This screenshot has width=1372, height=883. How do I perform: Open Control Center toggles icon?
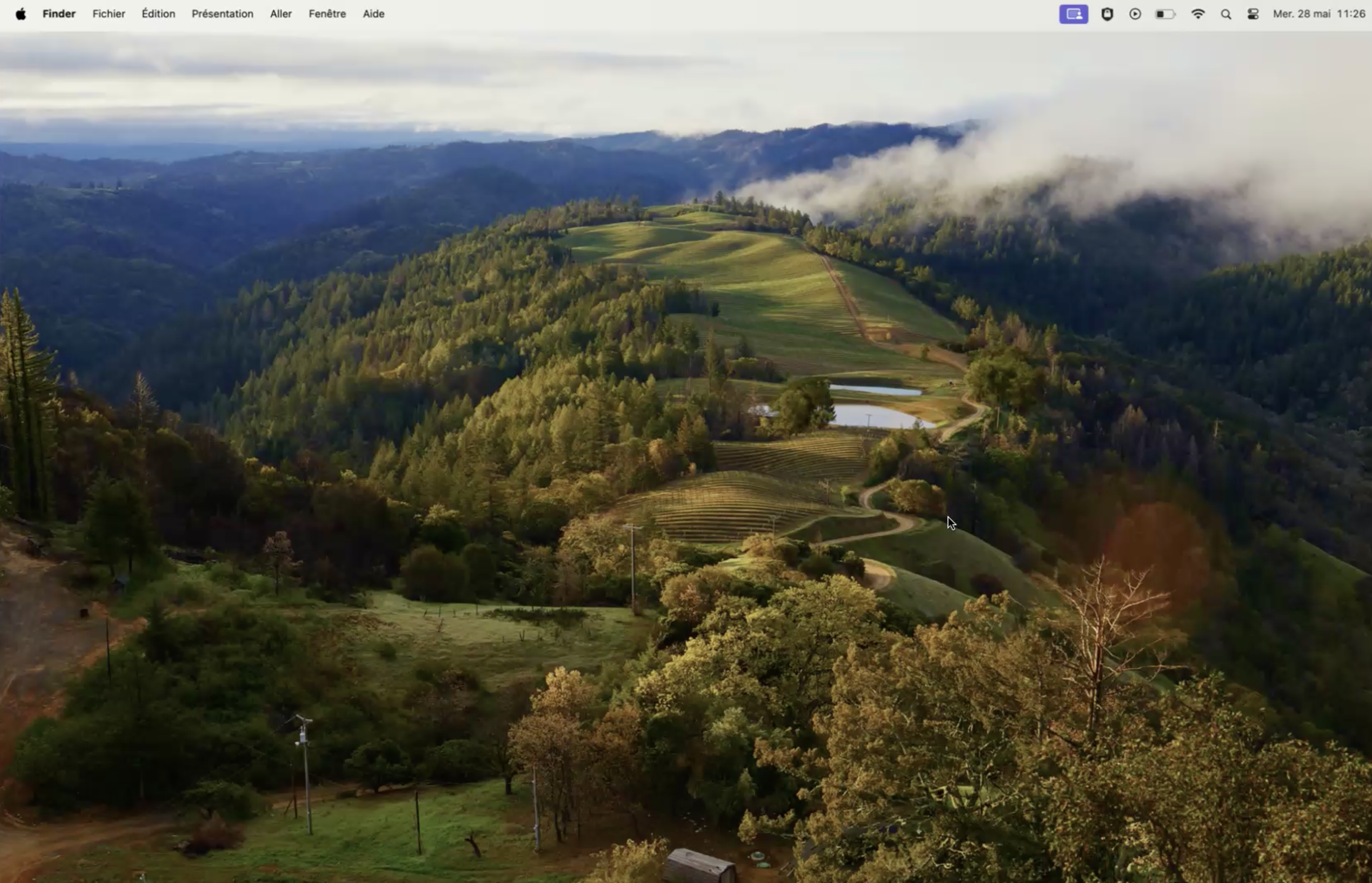point(1253,14)
